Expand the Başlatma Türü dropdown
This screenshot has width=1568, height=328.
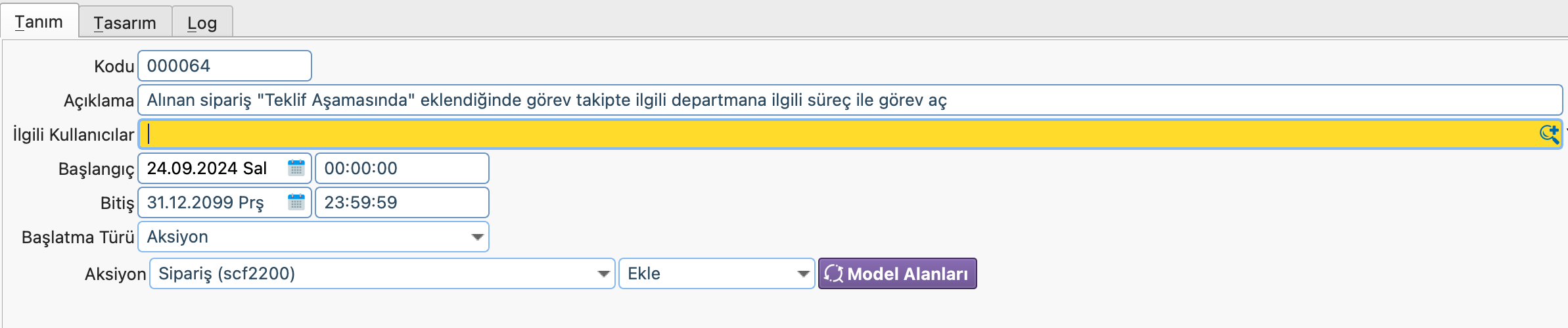point(478,237)
